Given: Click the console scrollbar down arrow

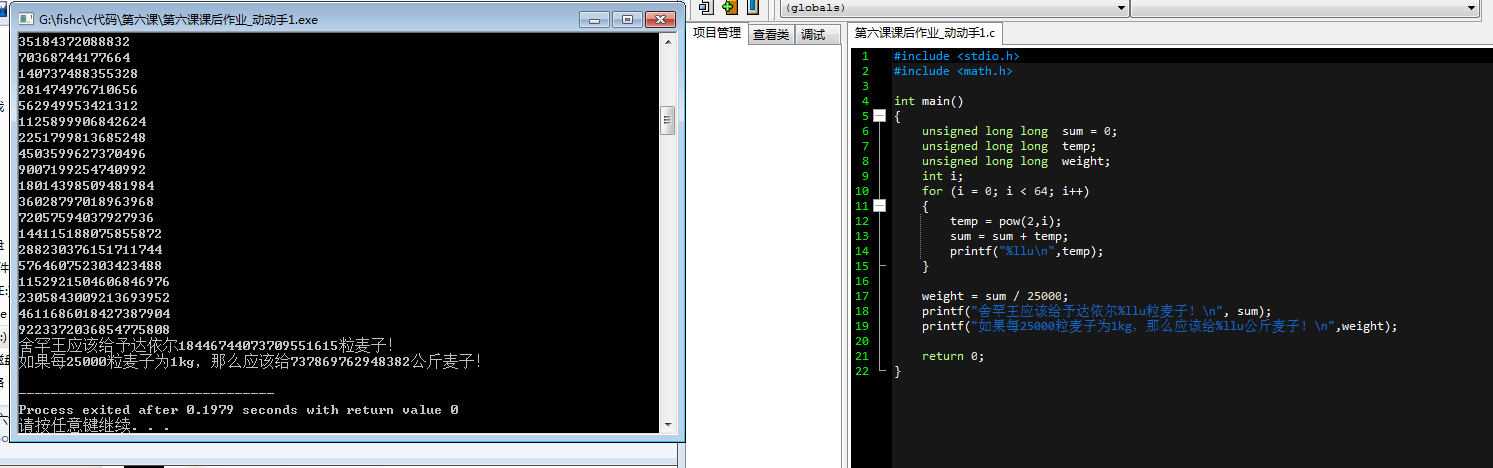Looking at the screenshot, I should point(668,425).
